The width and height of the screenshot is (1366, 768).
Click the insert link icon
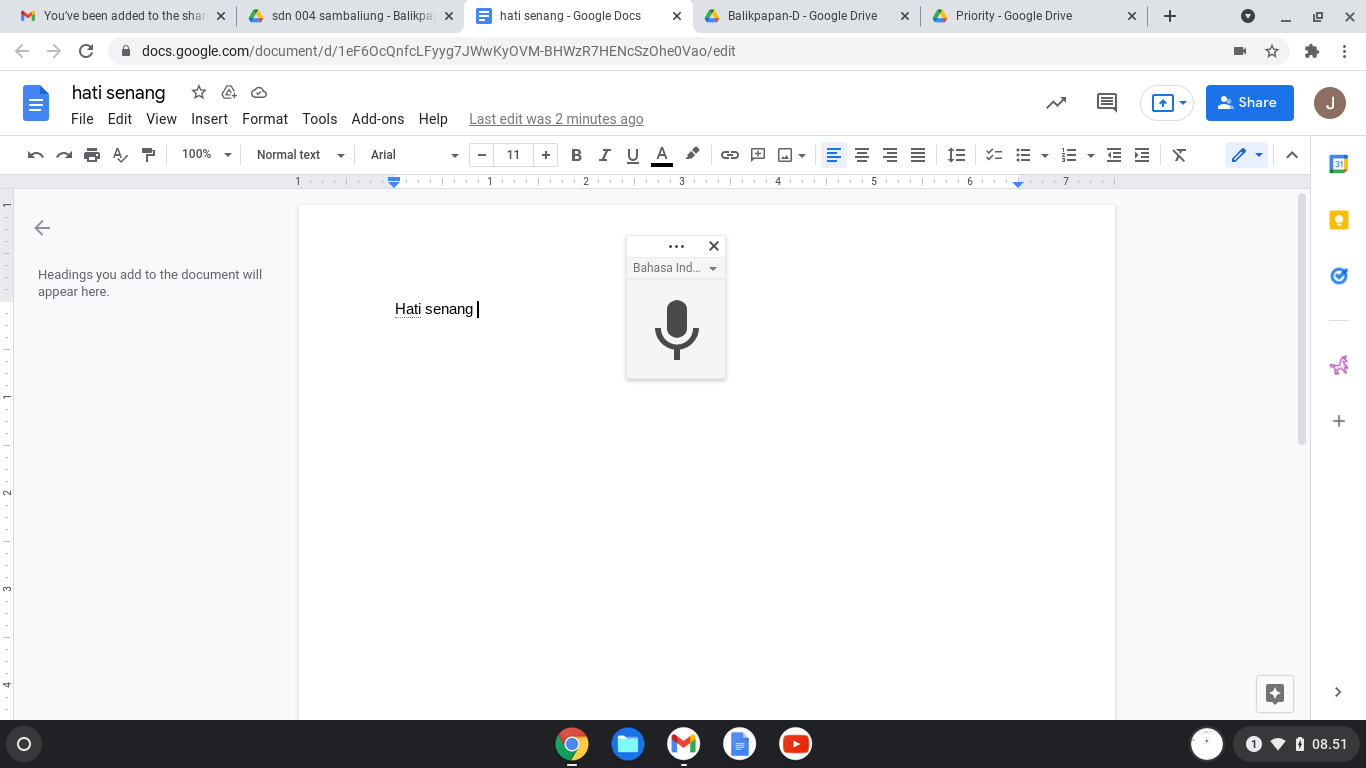click(x=730, y=155)
